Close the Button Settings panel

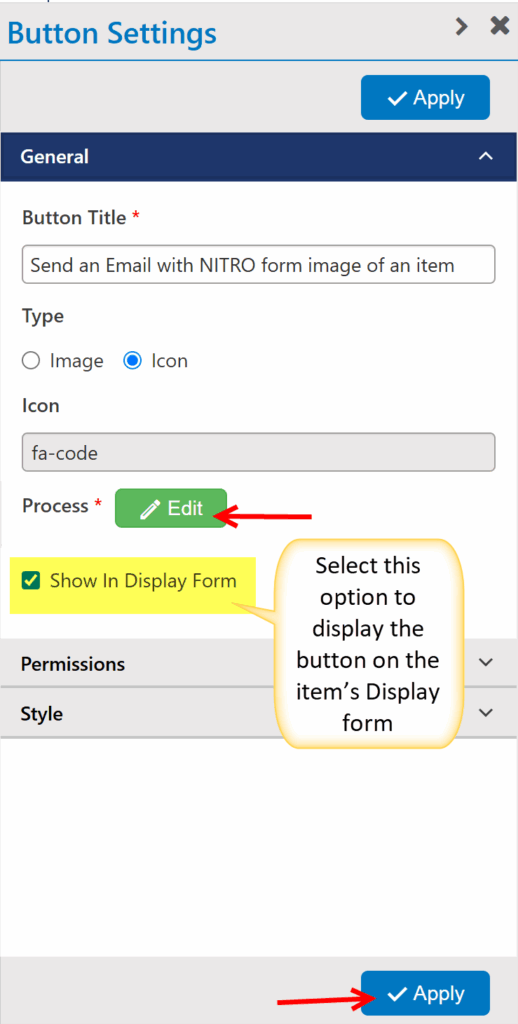coord(500,26)
